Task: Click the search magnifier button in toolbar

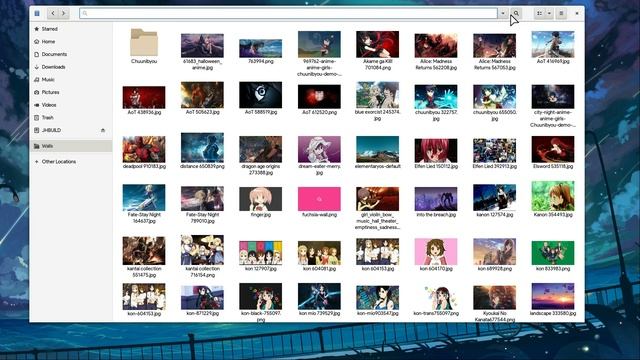Action: (x=516, y=13)
